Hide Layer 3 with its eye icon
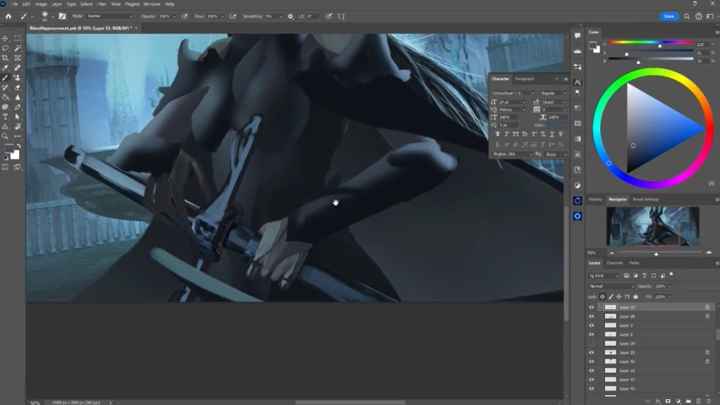This screenshot has height=405, width=720. [591, 325]
